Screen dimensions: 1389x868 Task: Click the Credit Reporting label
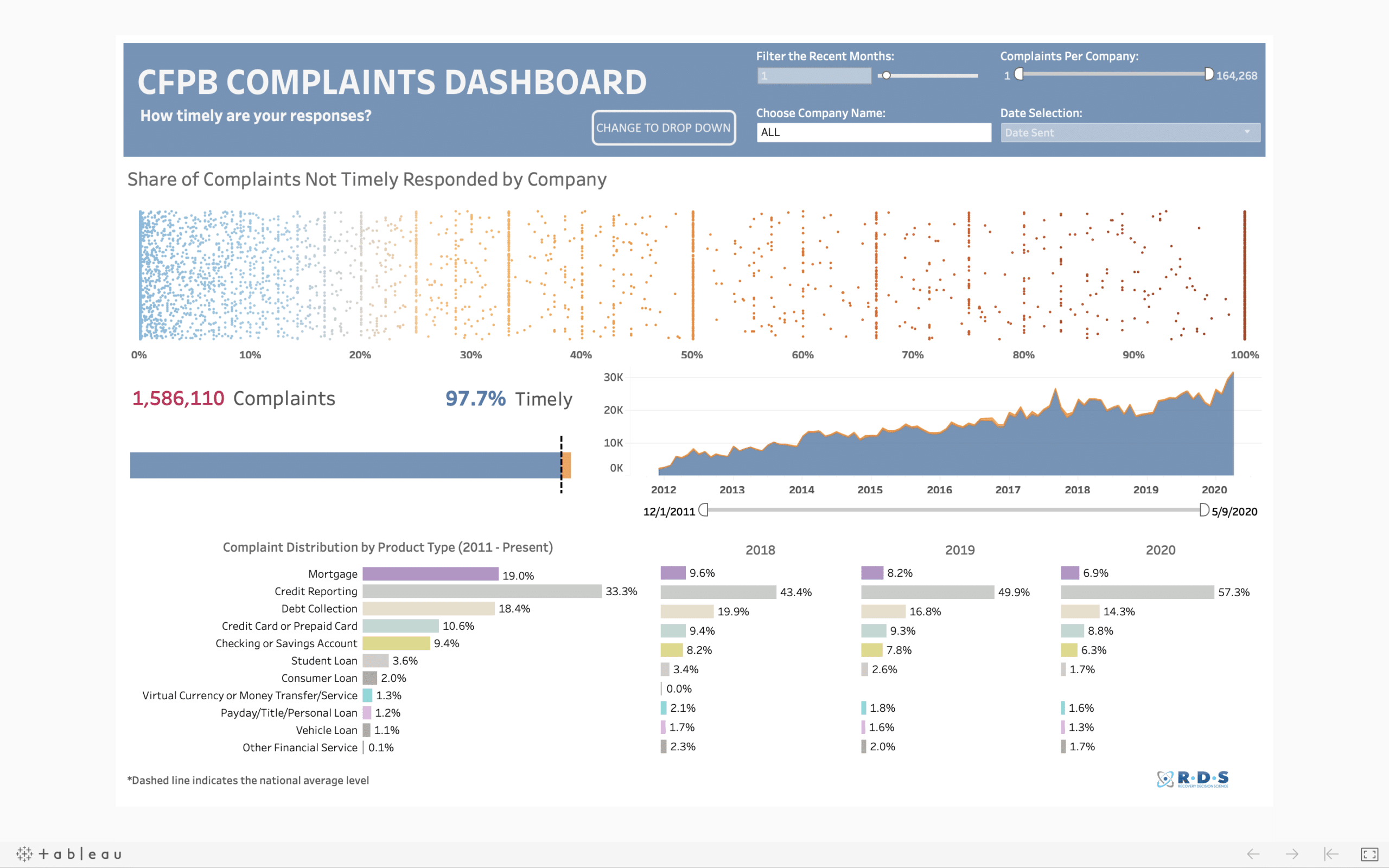tap(316, 591)
